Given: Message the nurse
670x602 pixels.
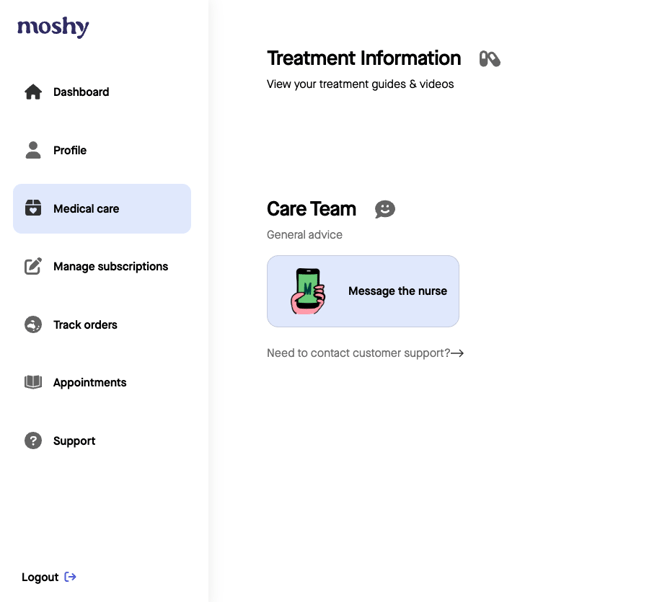Looking at the screenshot, I should coord(363,291).
